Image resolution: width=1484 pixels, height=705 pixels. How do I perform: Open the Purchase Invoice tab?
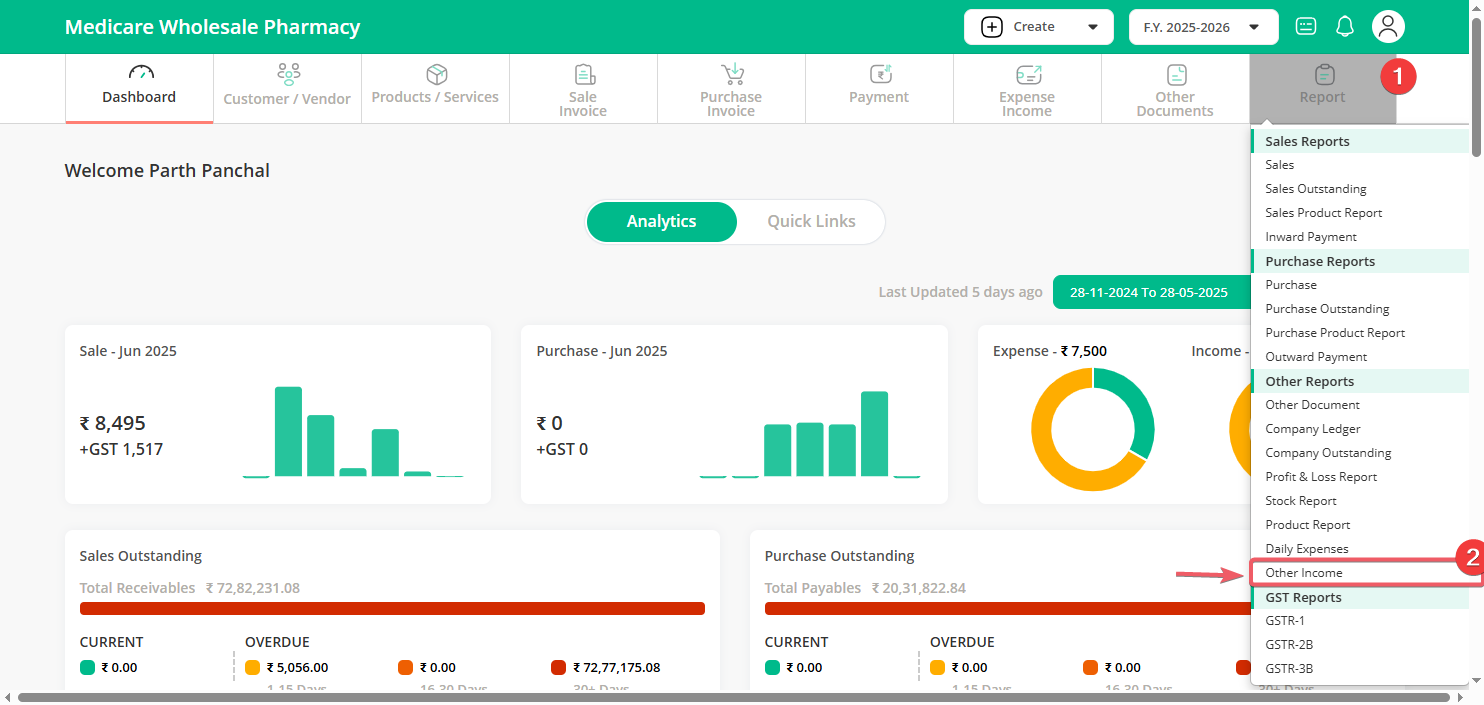[x=731, y=88]
